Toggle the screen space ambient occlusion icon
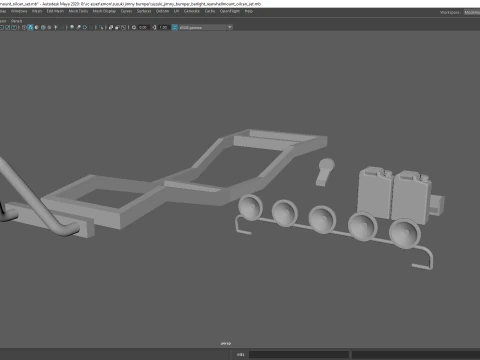This screenshot has height=360, width=480. 72,27
